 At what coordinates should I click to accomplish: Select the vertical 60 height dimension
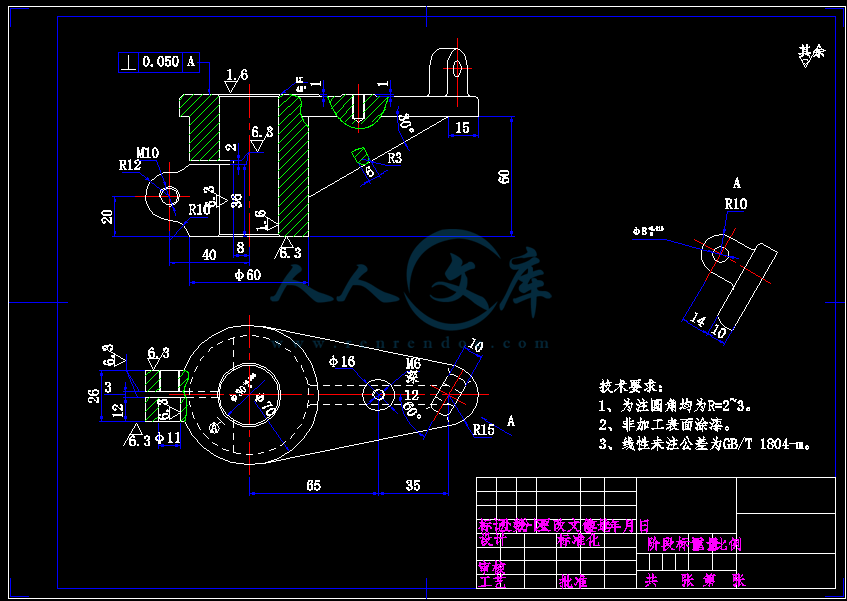pos(503,176)
